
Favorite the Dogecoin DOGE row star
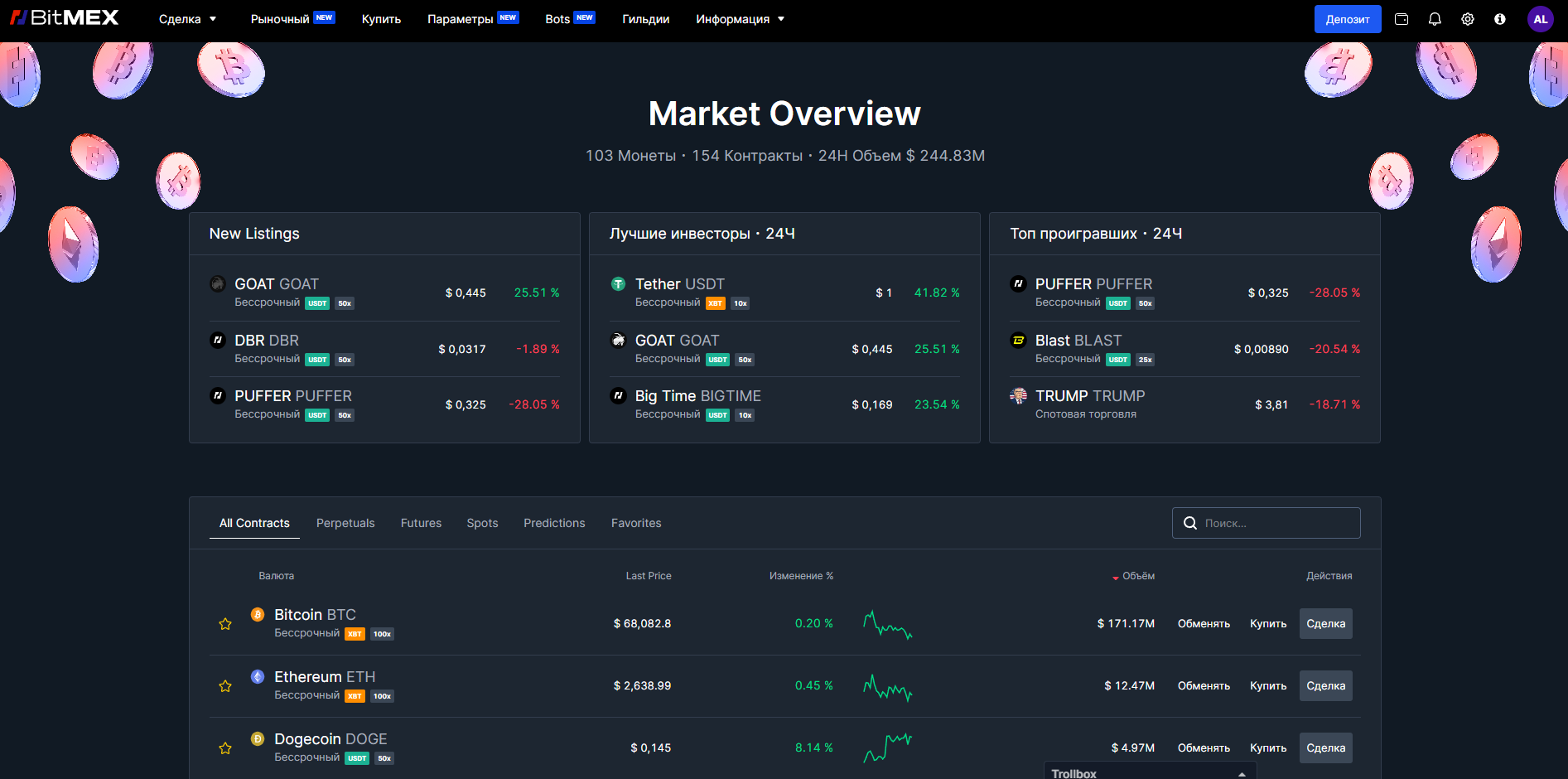click(x=225, y=748)
